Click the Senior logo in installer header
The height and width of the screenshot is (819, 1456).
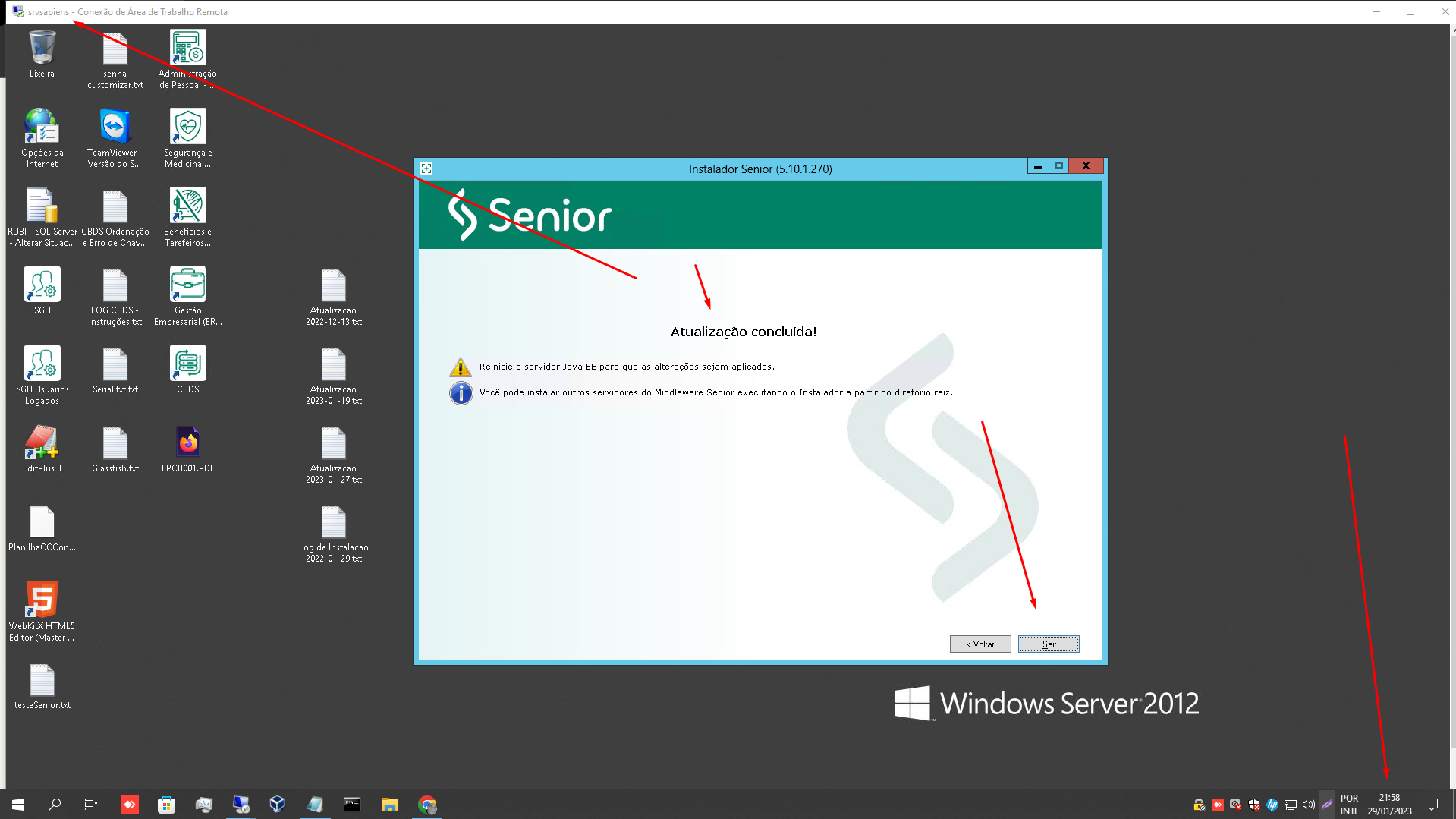point(530,216)
